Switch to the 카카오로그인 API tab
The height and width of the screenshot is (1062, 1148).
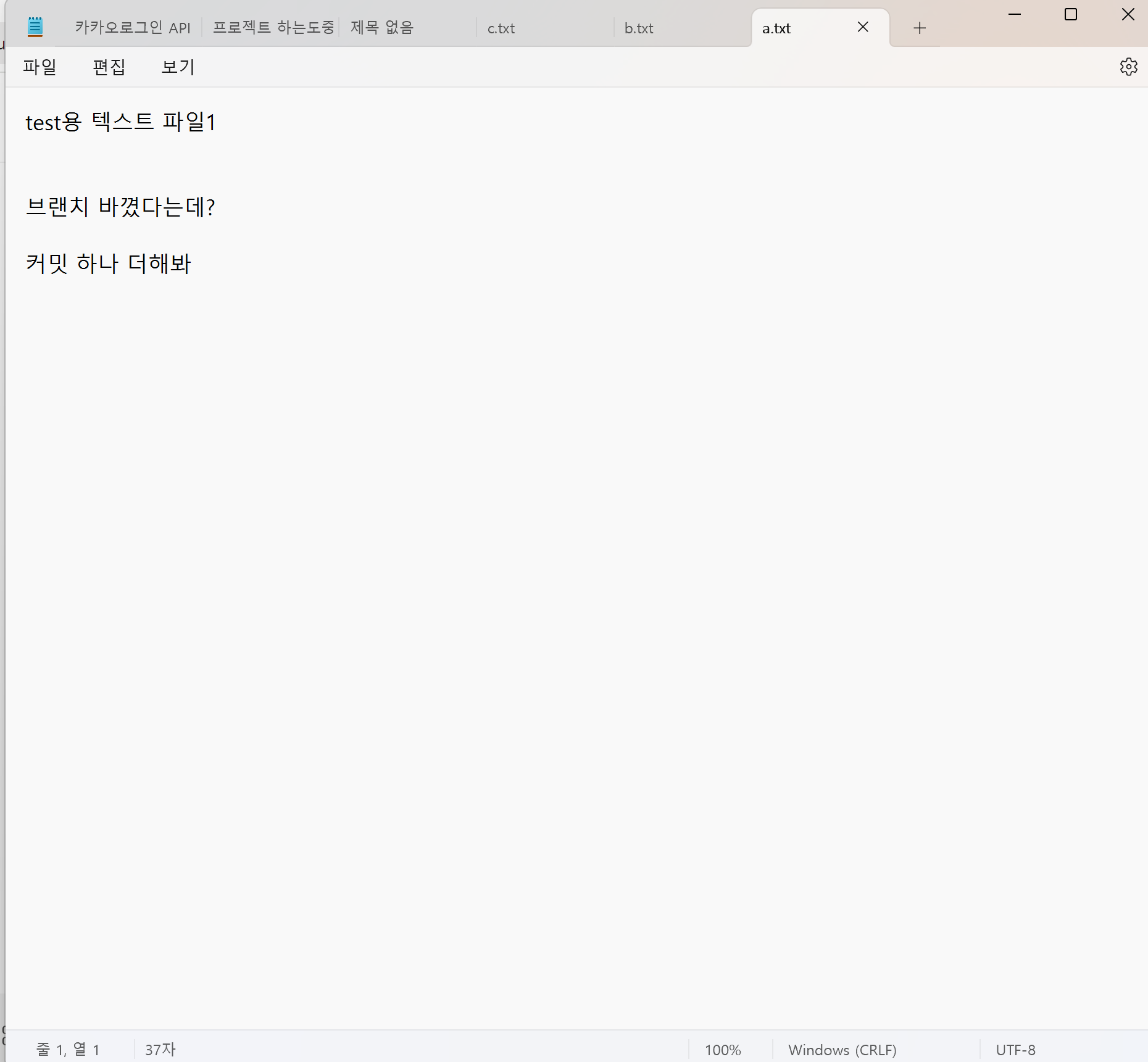133,28
